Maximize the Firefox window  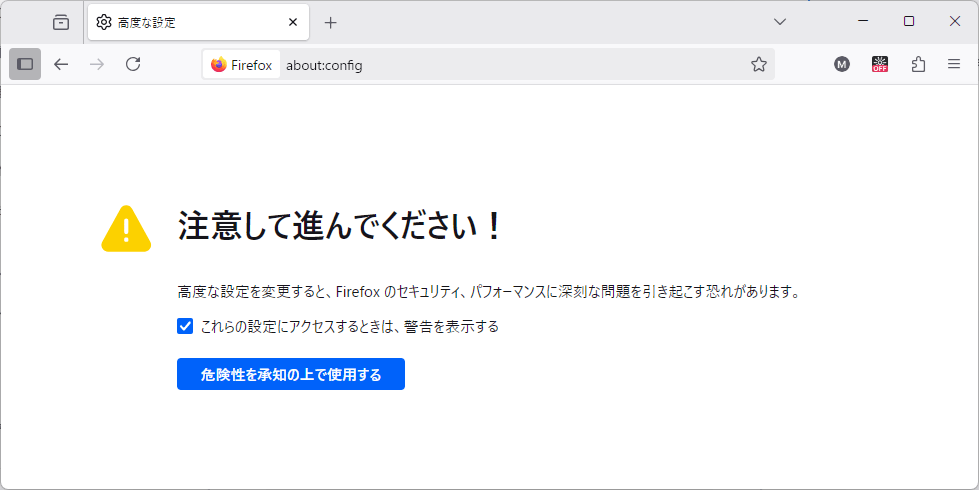909,21
